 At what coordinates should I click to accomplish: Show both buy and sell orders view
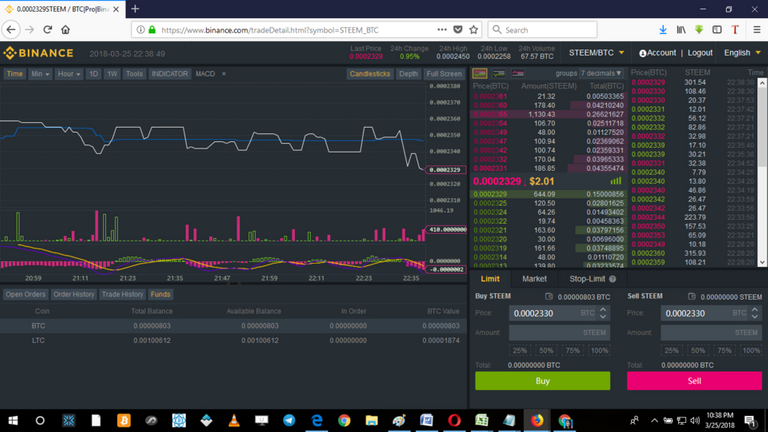pyautogui.click(x=480, y=73)
